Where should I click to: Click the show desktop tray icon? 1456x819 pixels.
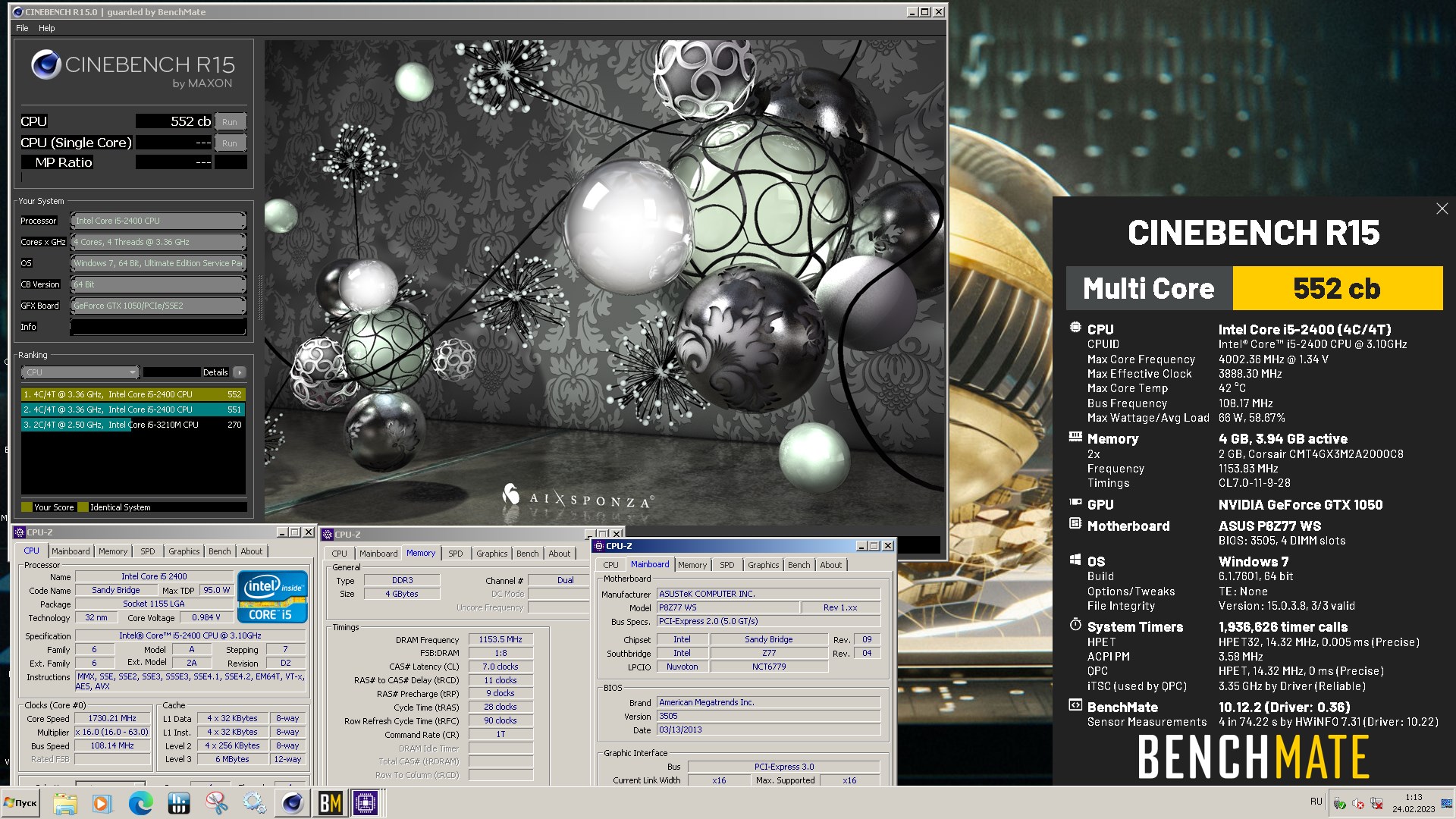tap(1448, 803)
